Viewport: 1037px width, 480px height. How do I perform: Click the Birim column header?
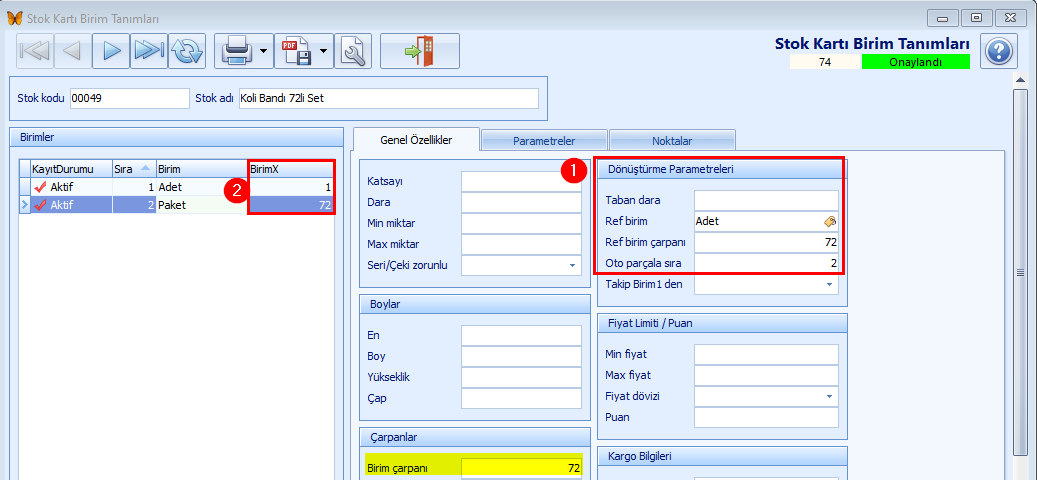click(202, 169)
